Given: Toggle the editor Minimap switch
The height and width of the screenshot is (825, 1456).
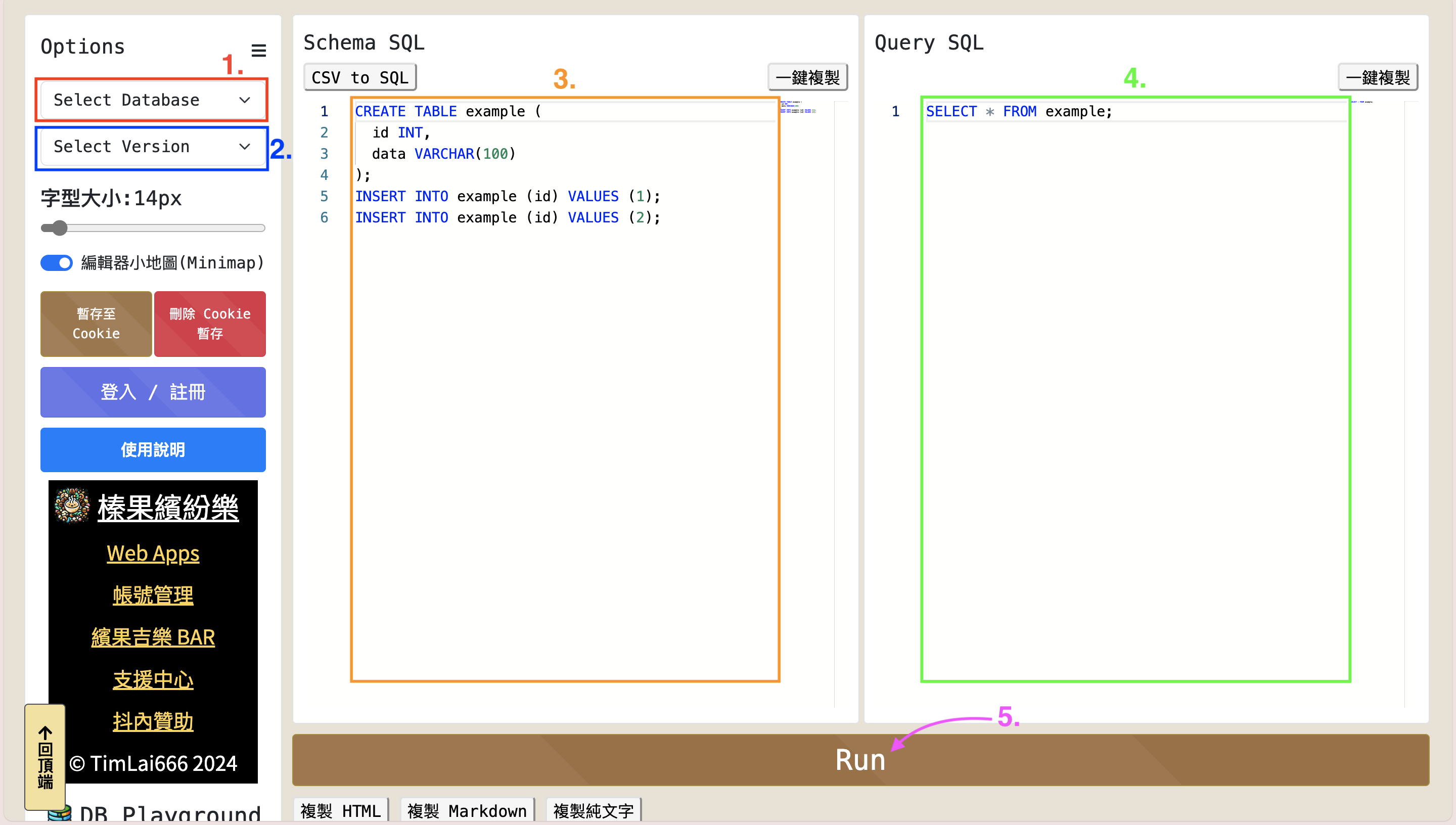Looking at the screenshot, I should coord(57,263).
